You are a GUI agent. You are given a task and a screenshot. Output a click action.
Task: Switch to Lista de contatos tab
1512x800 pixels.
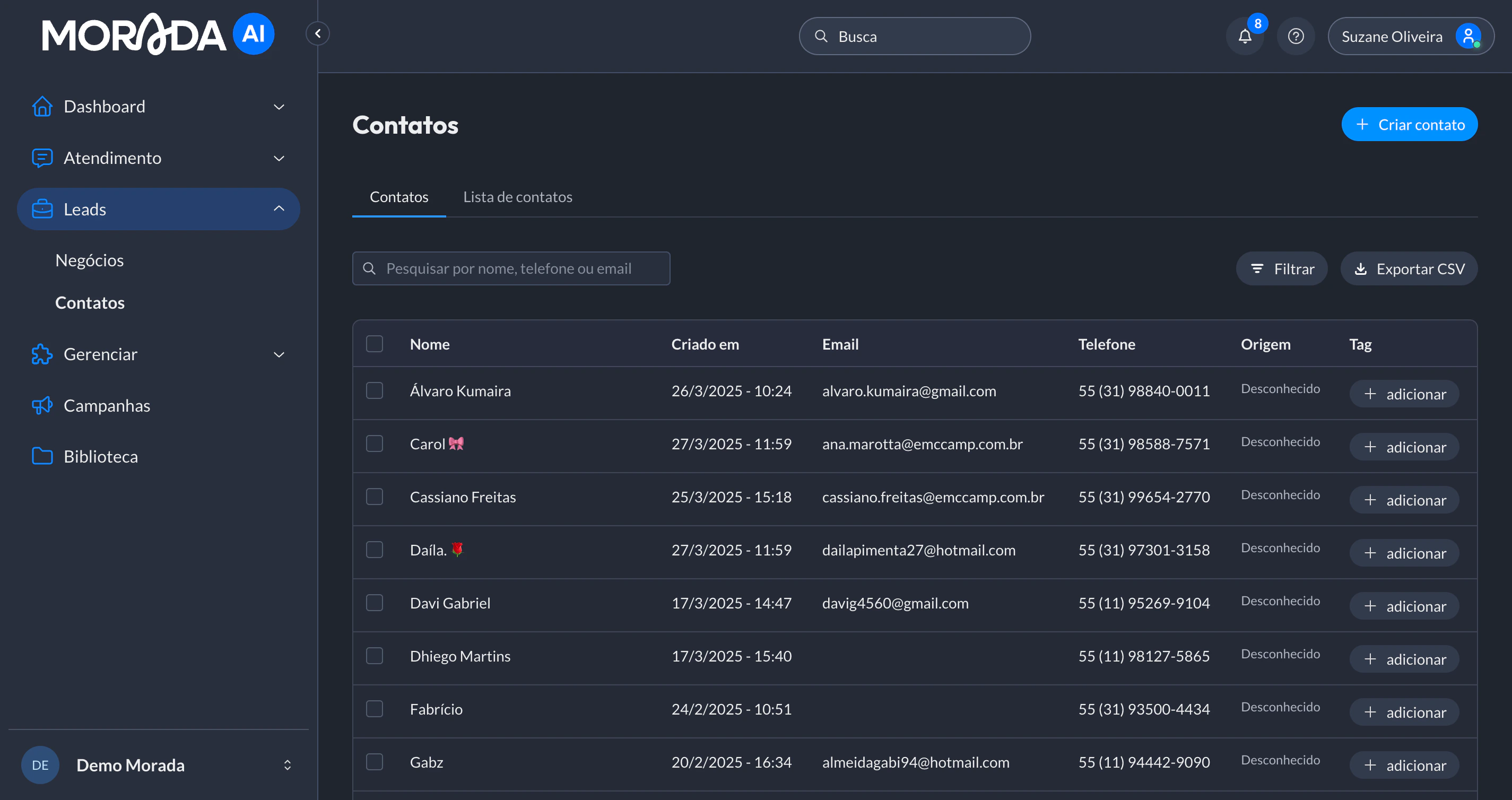click(517, 197)
